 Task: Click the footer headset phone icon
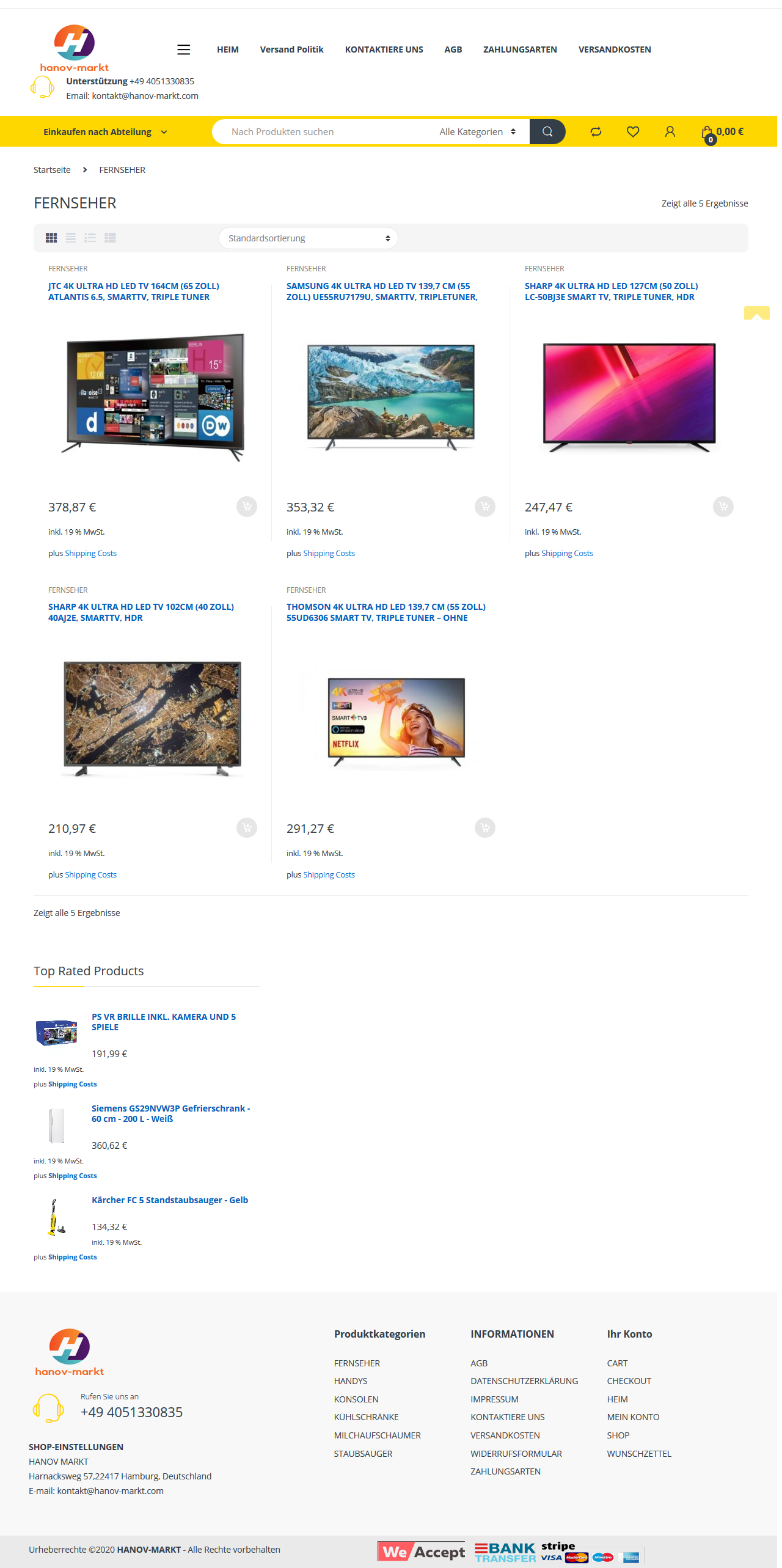(48, 1408)
